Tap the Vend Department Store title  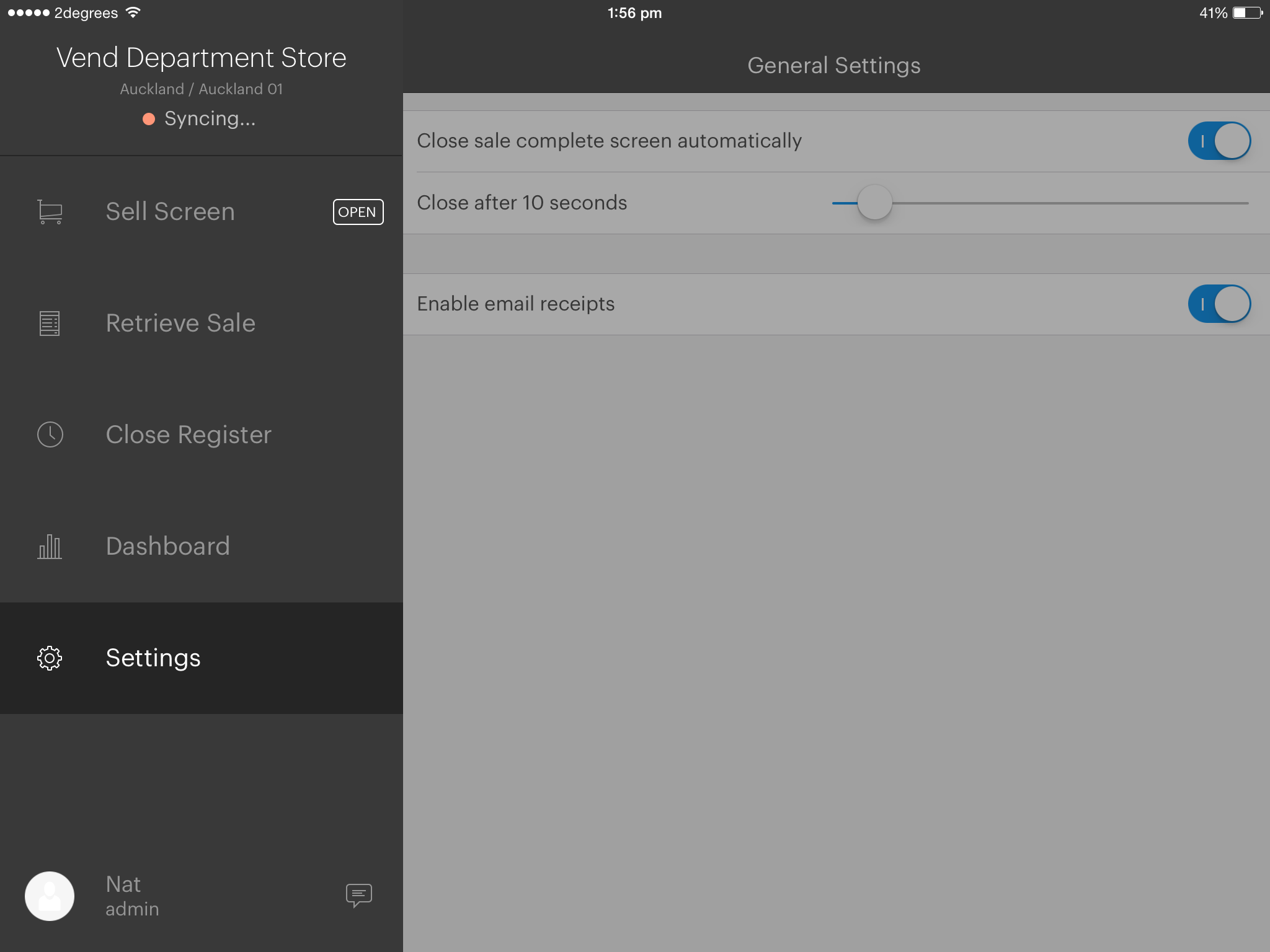(201, 58)
